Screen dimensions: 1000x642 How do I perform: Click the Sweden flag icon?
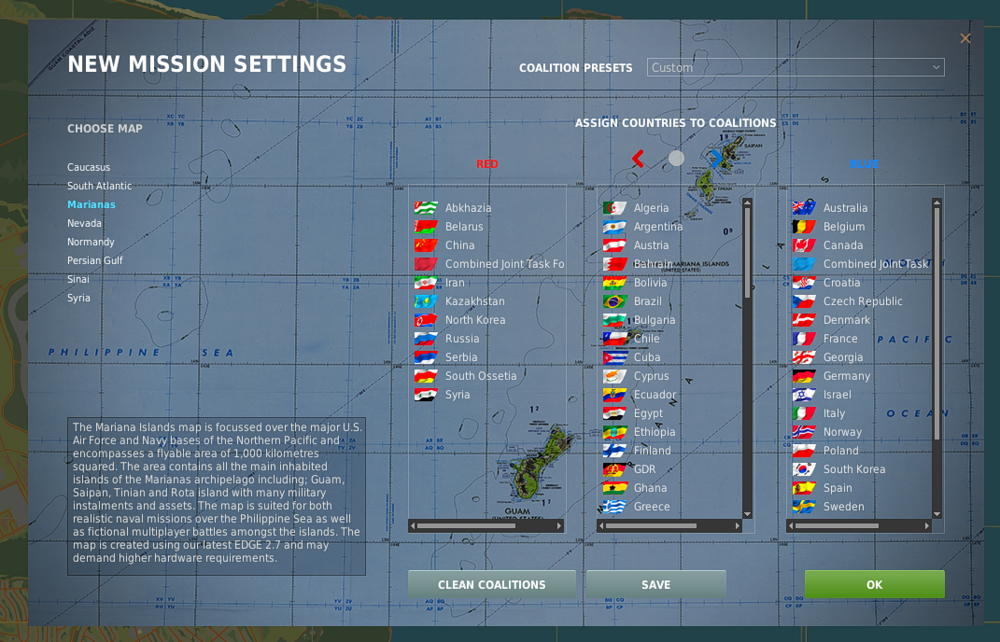click(x=804, y=506)
